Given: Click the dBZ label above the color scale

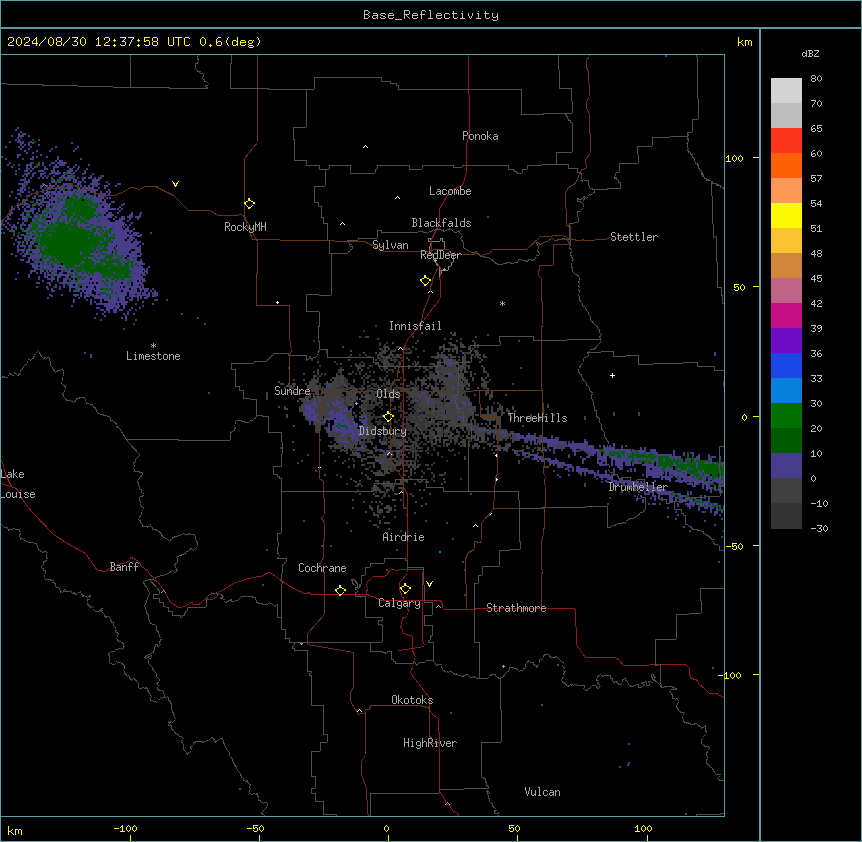Looking at the screenshot, I should [810, 53].
